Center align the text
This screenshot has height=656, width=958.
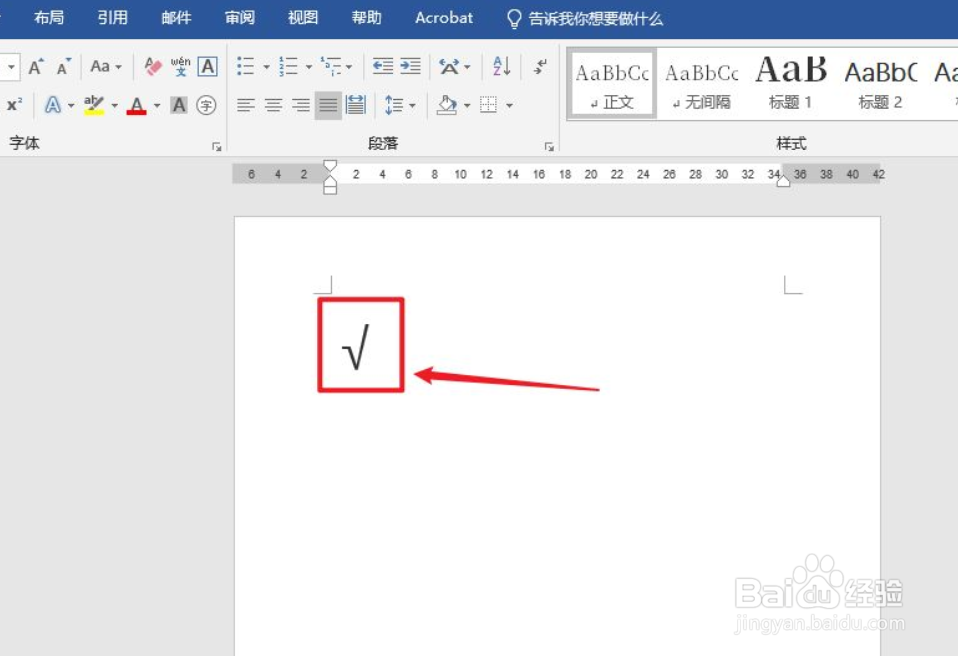click(x=273, y=105)
